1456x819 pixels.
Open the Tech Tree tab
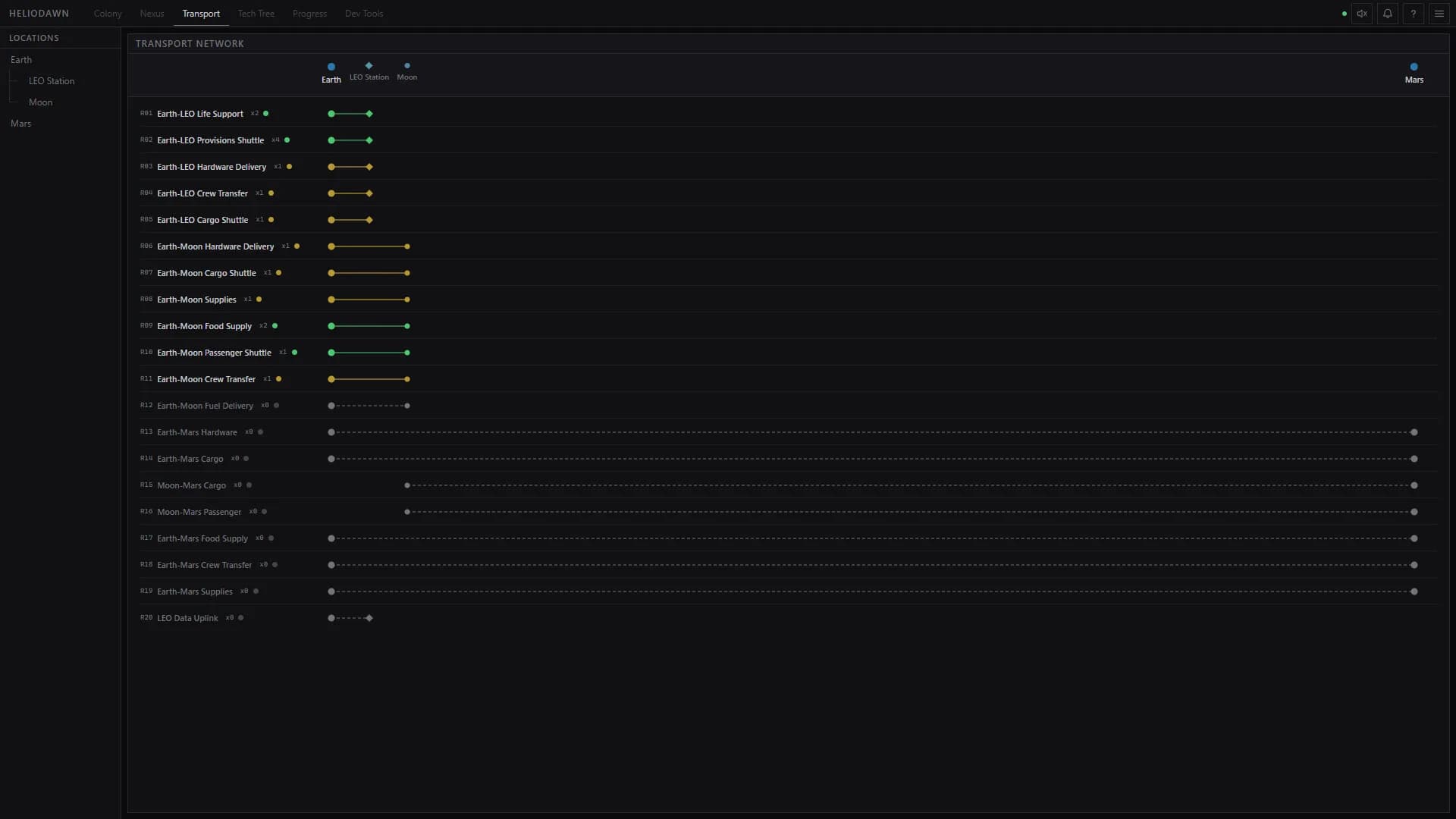coord(256,14)
